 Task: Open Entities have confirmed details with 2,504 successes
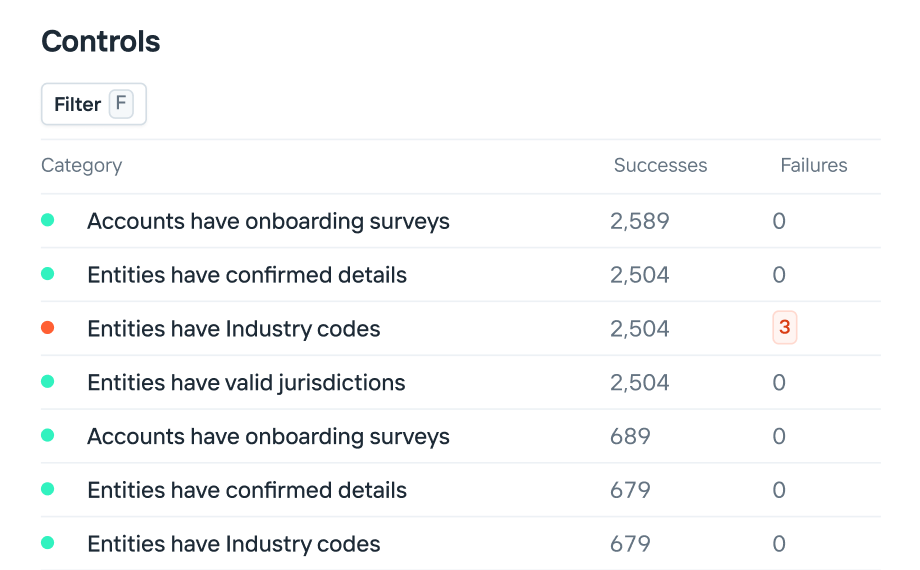[x=247, y=275]
